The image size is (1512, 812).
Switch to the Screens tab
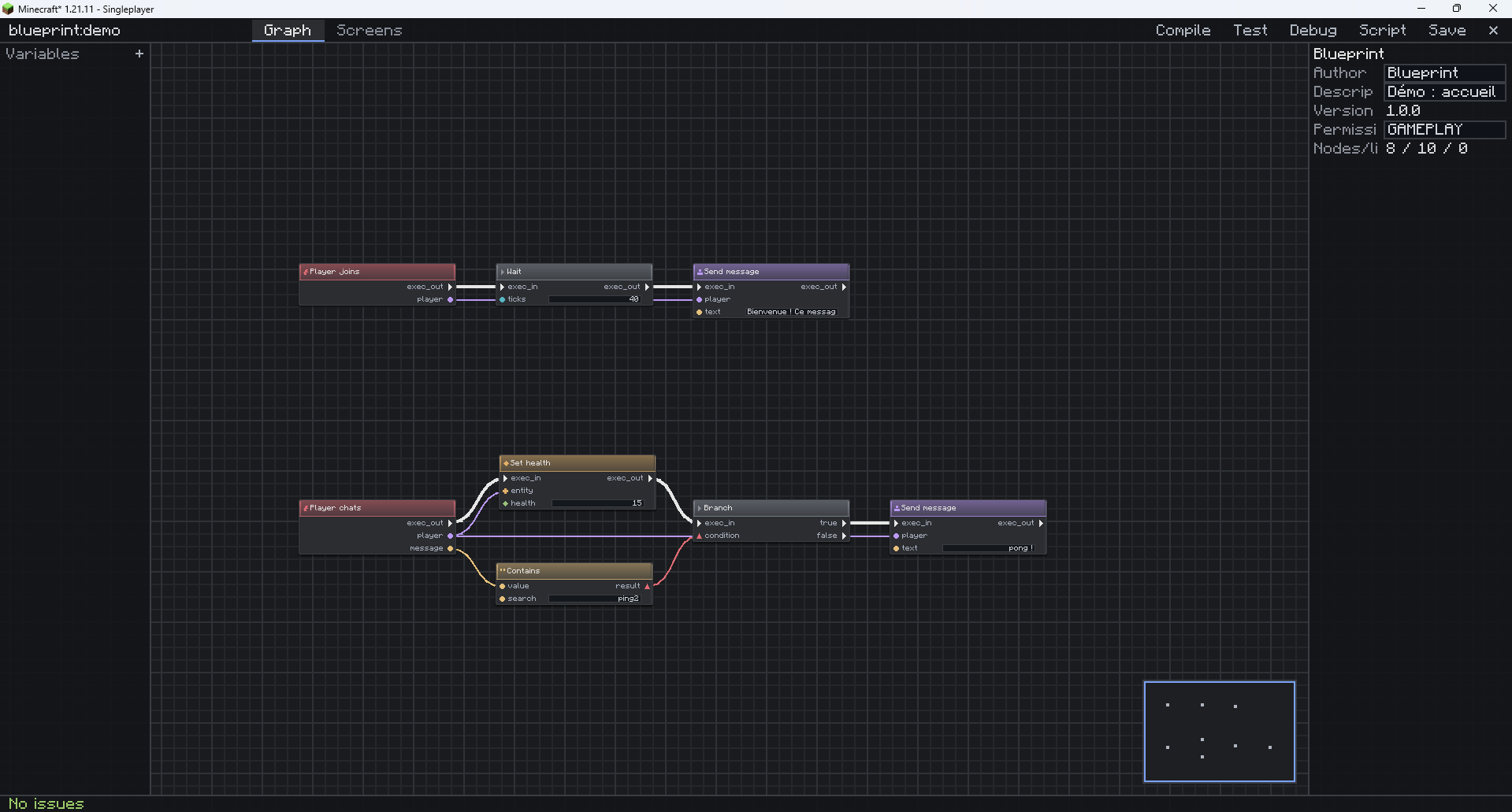(369, 30)
